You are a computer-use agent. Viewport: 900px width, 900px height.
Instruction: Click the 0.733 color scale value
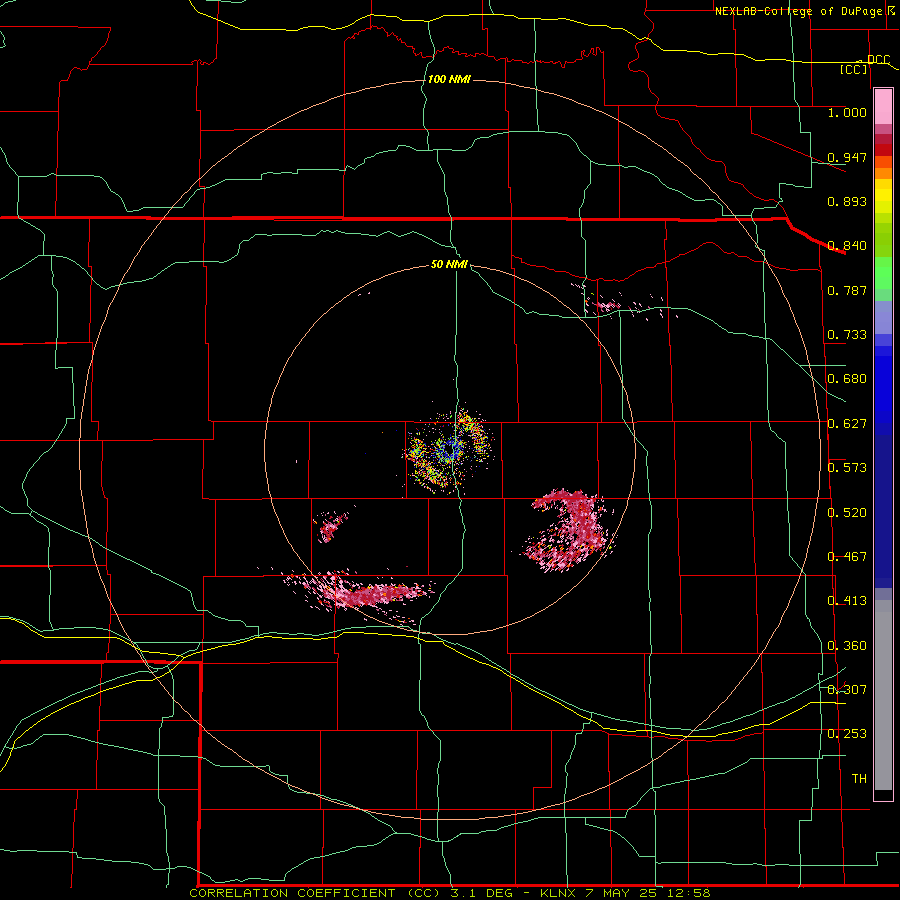tap(847, 335)
